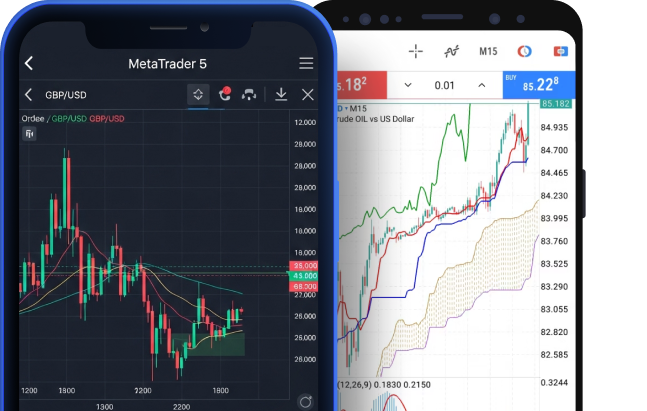Open the refresh icon with red badge

(224, 94)
